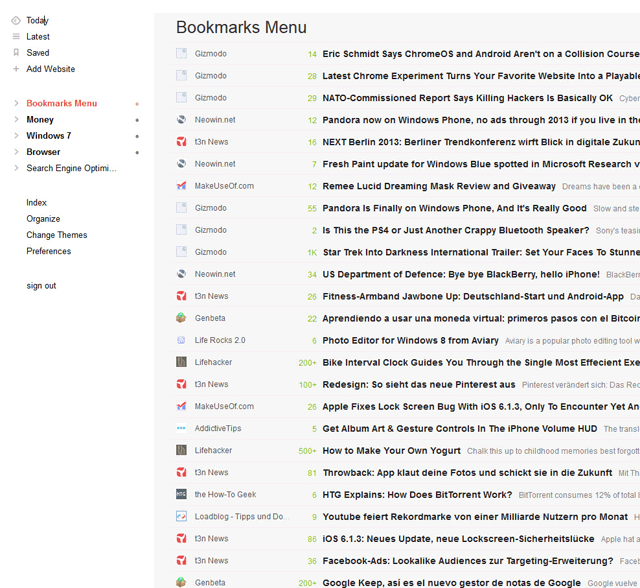The image size is (640, 588).
Task: Click Life Rocks 2.0 source name
Action: 220,340
